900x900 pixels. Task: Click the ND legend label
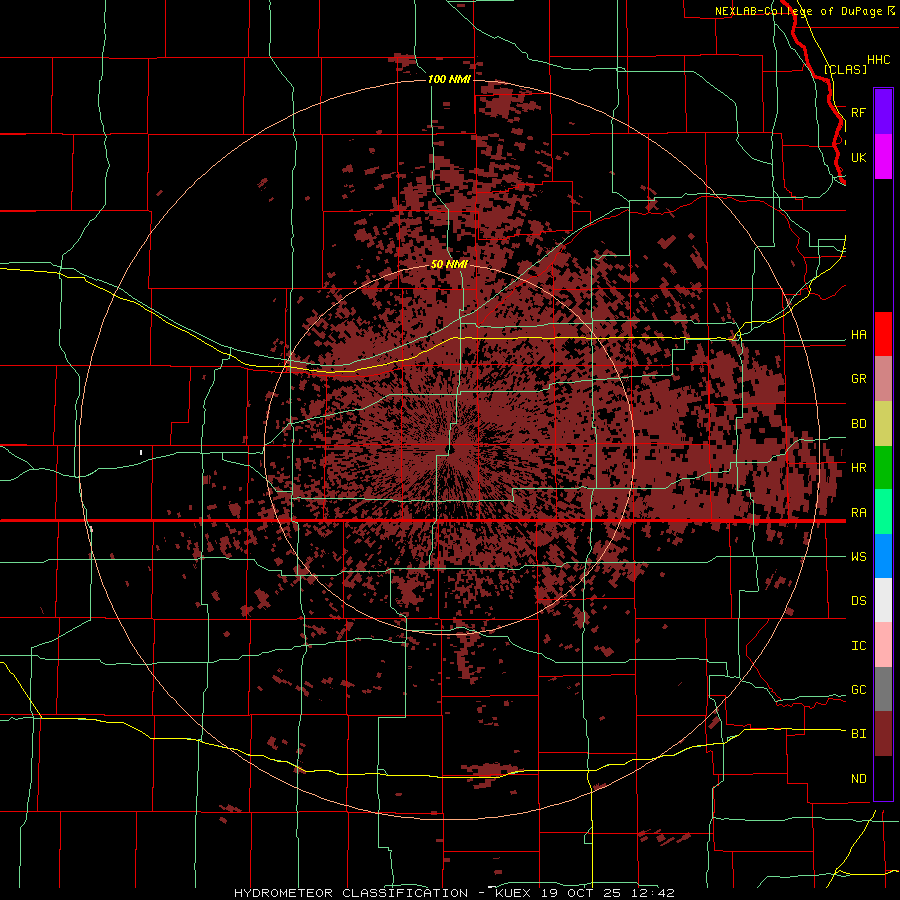(x=858, y=778)
